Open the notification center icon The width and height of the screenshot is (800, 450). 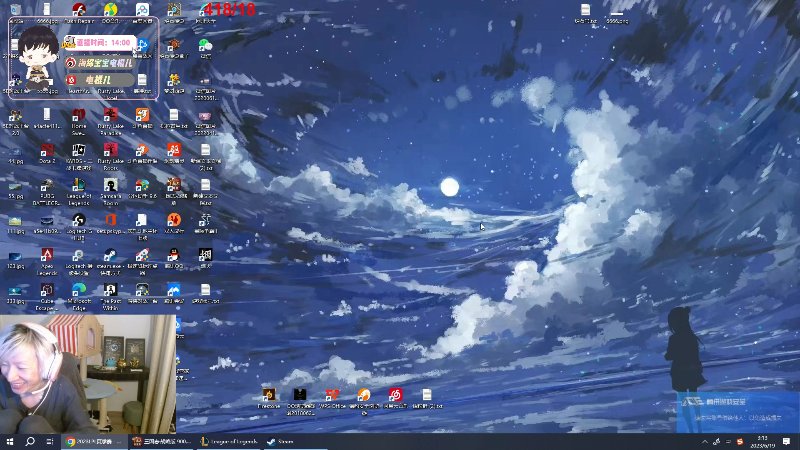click(x=786, y=442)
